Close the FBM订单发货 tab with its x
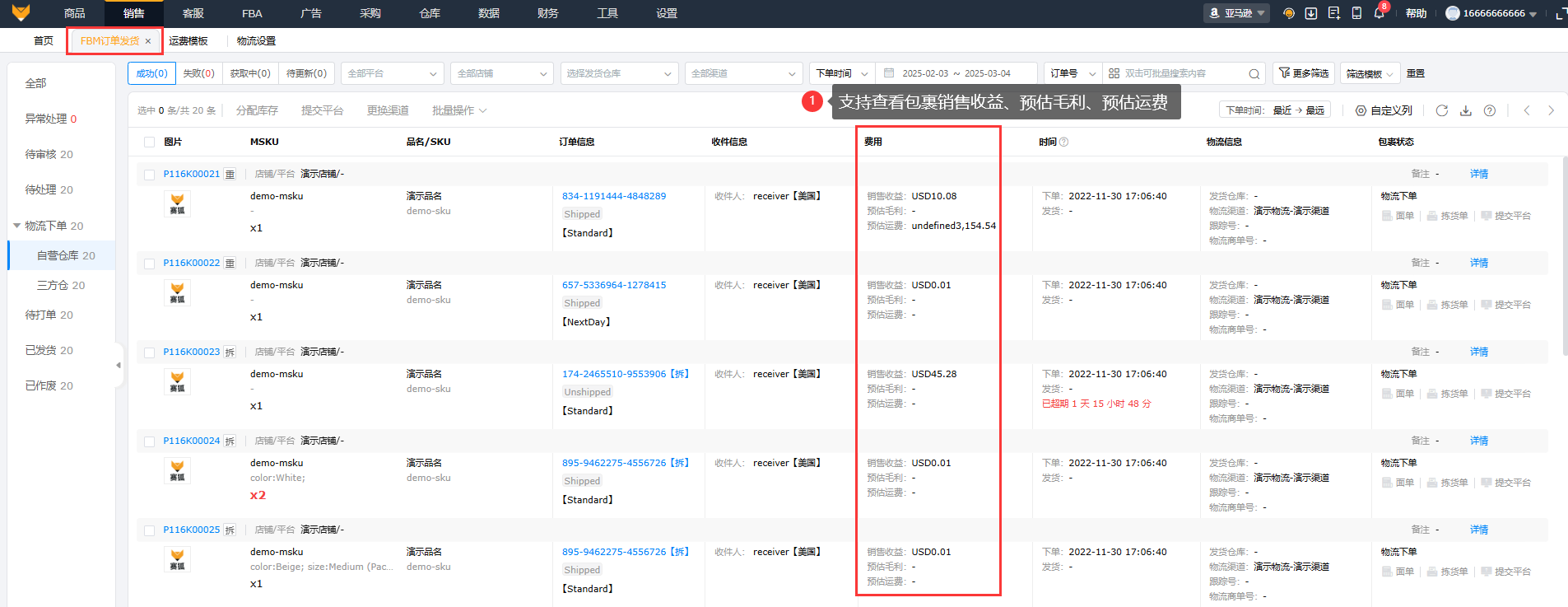 [x=148, y=41]
